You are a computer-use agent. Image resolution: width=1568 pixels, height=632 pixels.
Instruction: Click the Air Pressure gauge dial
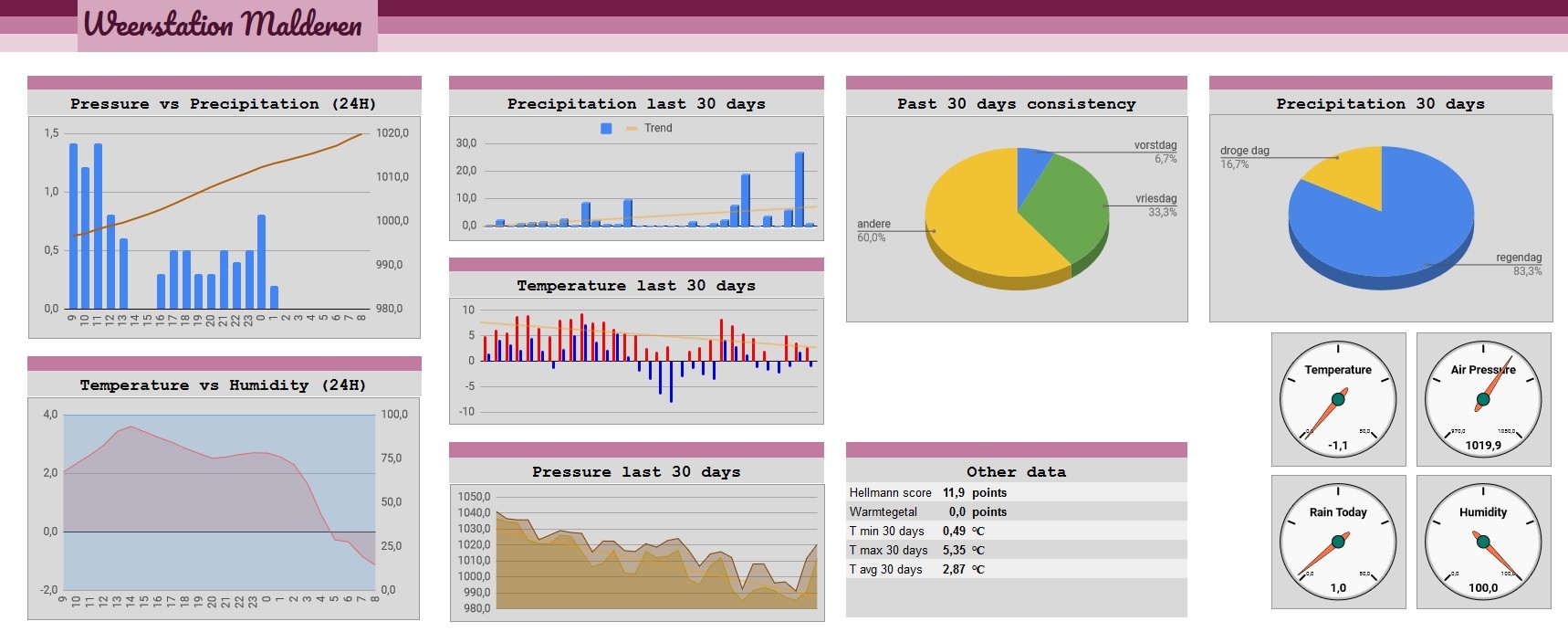tap(1483, 399)
